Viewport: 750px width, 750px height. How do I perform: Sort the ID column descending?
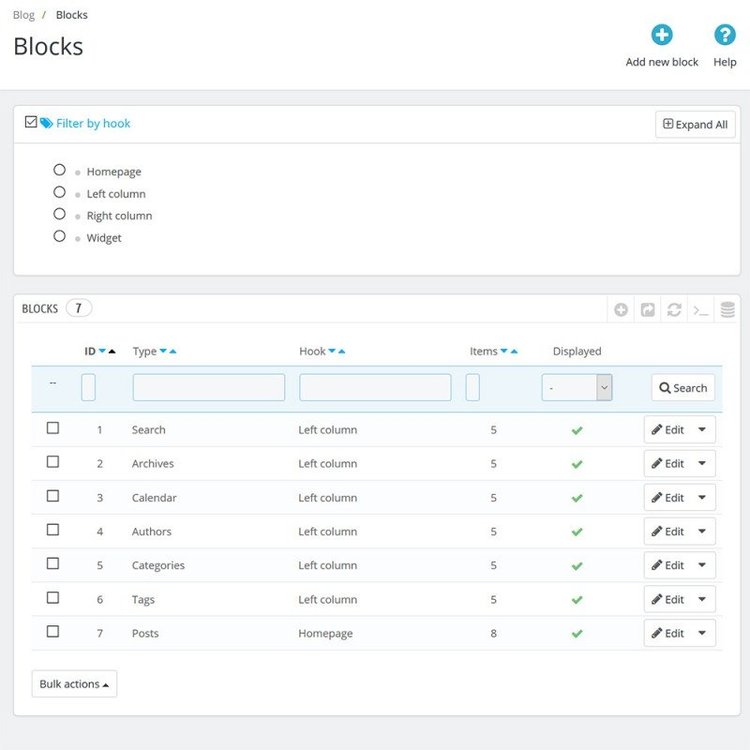(102, 352)
